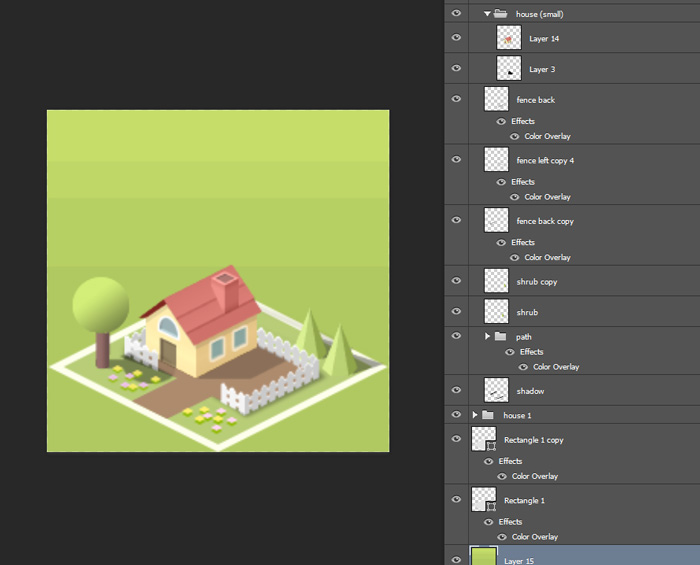
Task: Hide Layer 15 using its eye icon
Action: [456, 560]
